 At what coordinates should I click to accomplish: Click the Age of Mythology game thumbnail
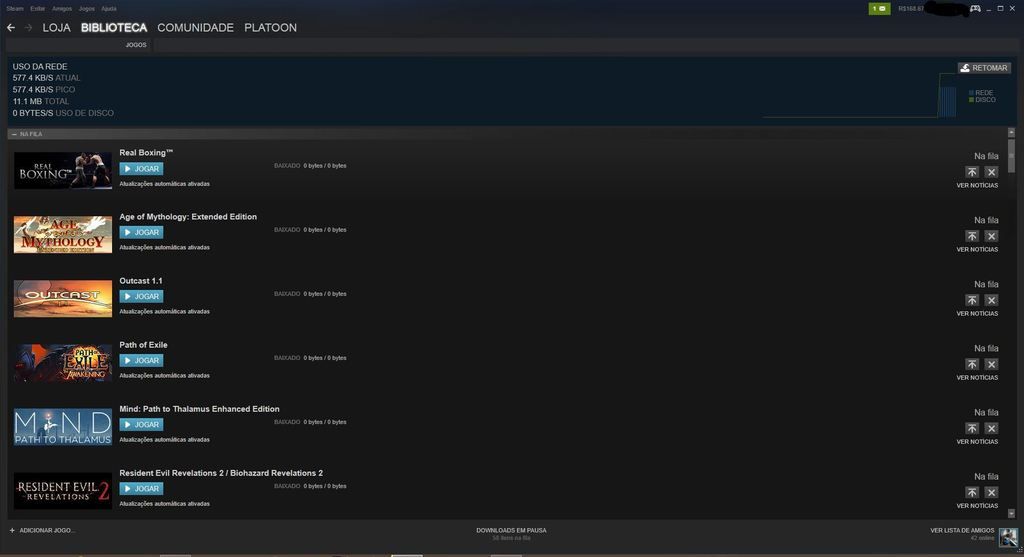[x=62, y=234]
